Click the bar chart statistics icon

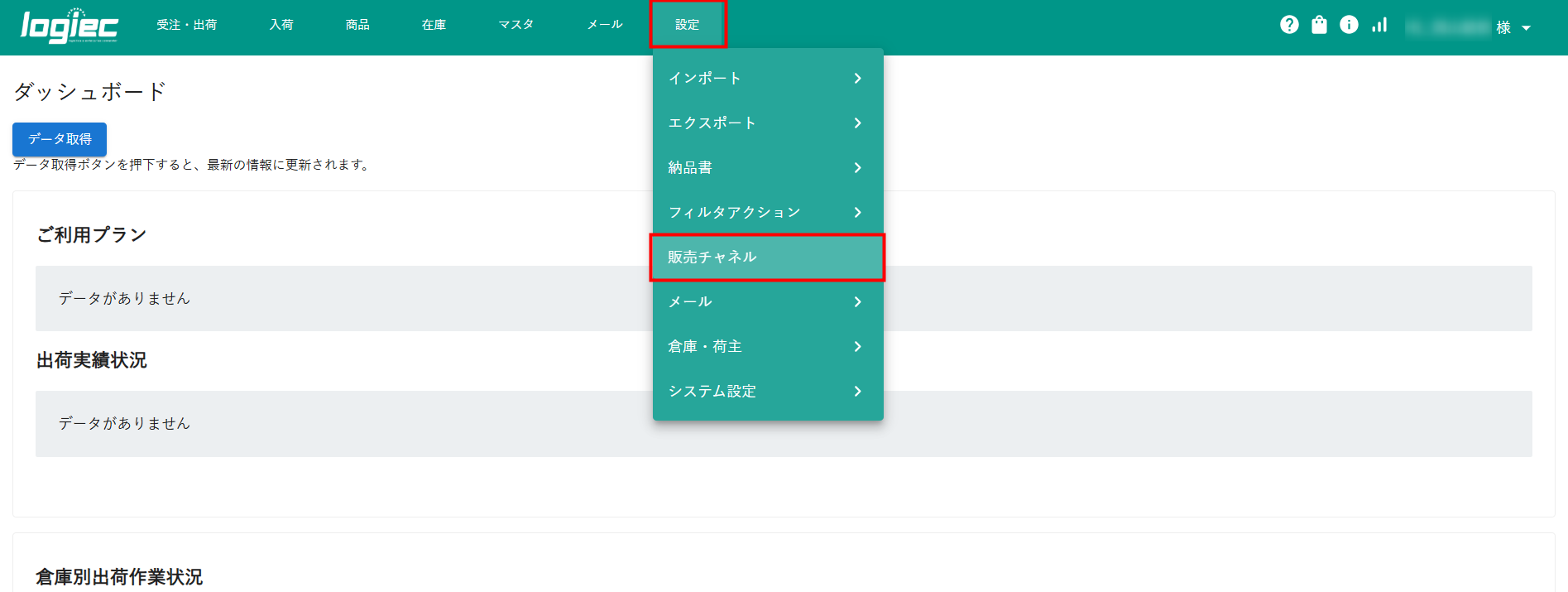1379,25
